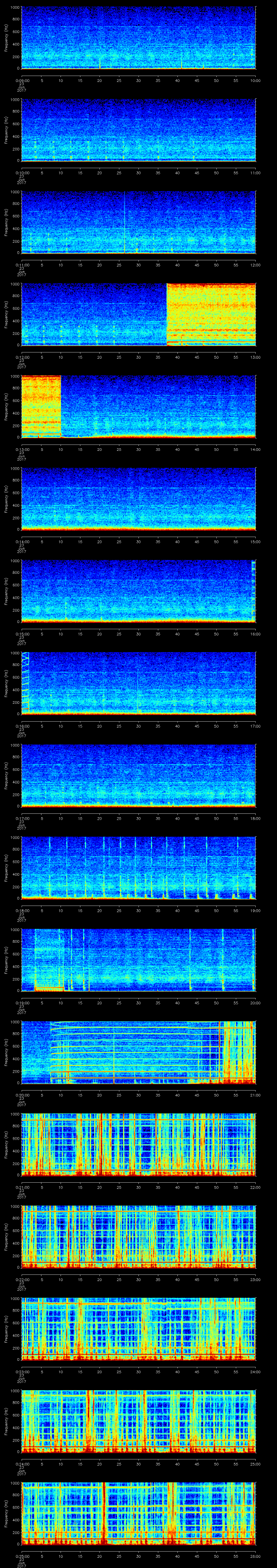277x1568 pixels.
Task: Click the 0:17:00 spectrogram panel
Action: point(139,775)
